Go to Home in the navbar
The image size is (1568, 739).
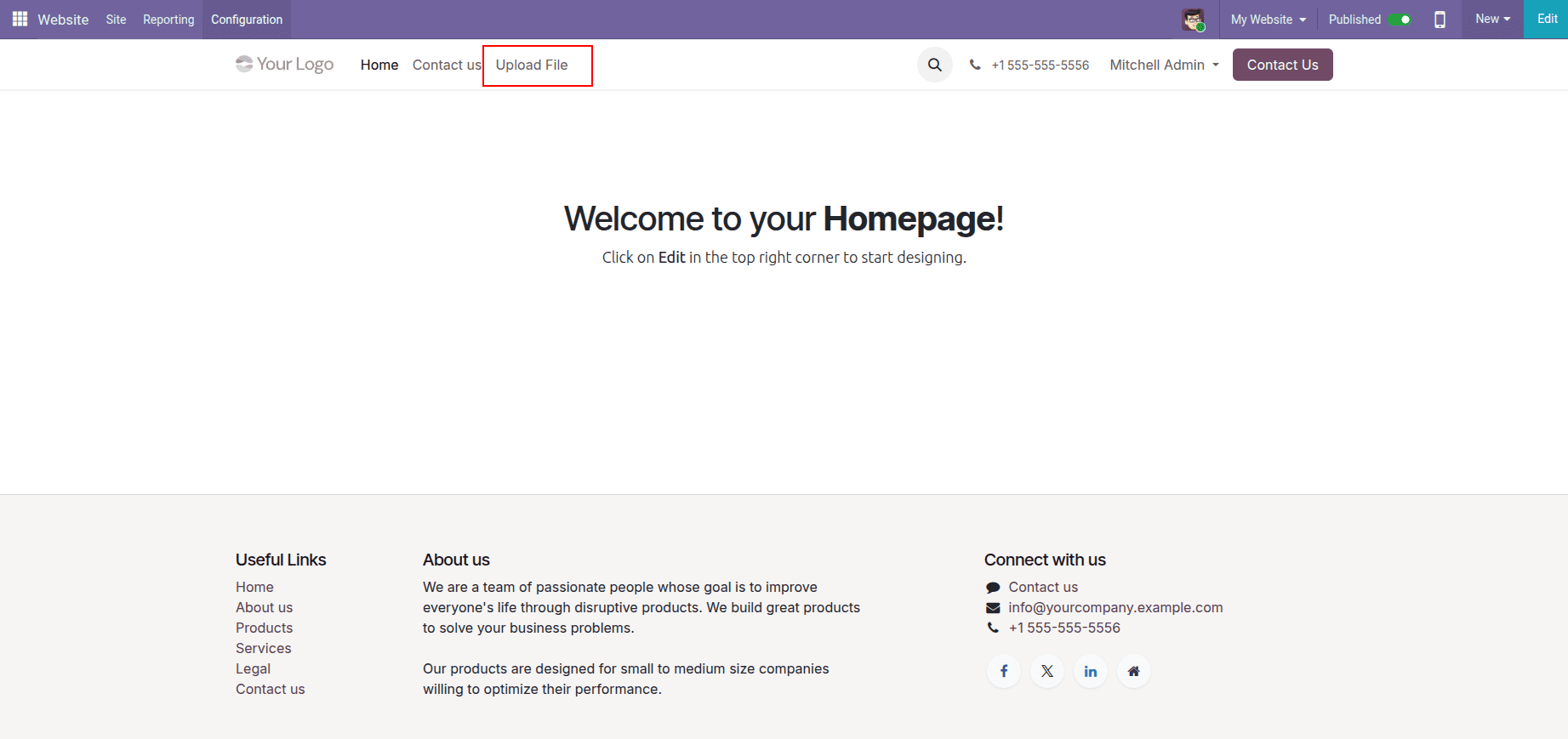[x=379, y=65]
